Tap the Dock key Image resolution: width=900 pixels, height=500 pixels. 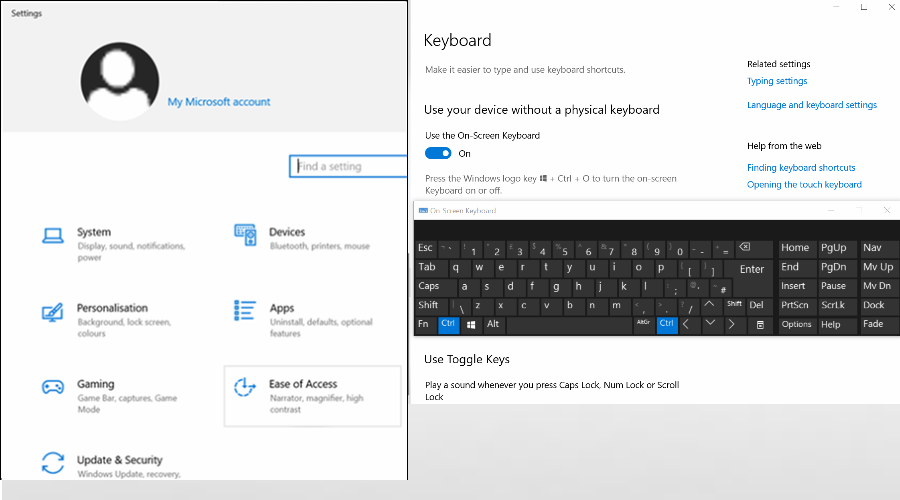(x=878, y=305)
